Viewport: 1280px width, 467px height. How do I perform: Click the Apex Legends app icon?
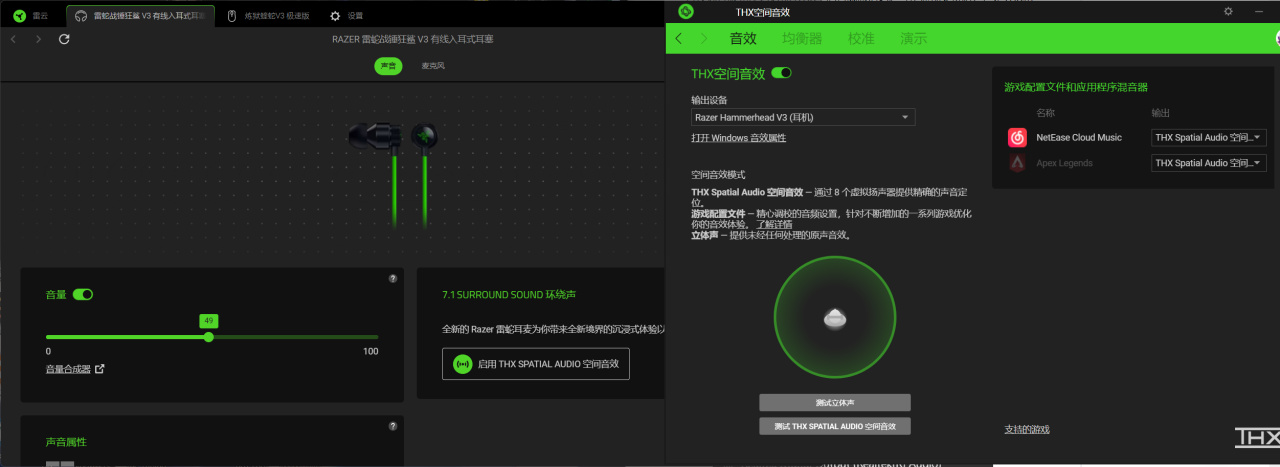coord(1017,163)
